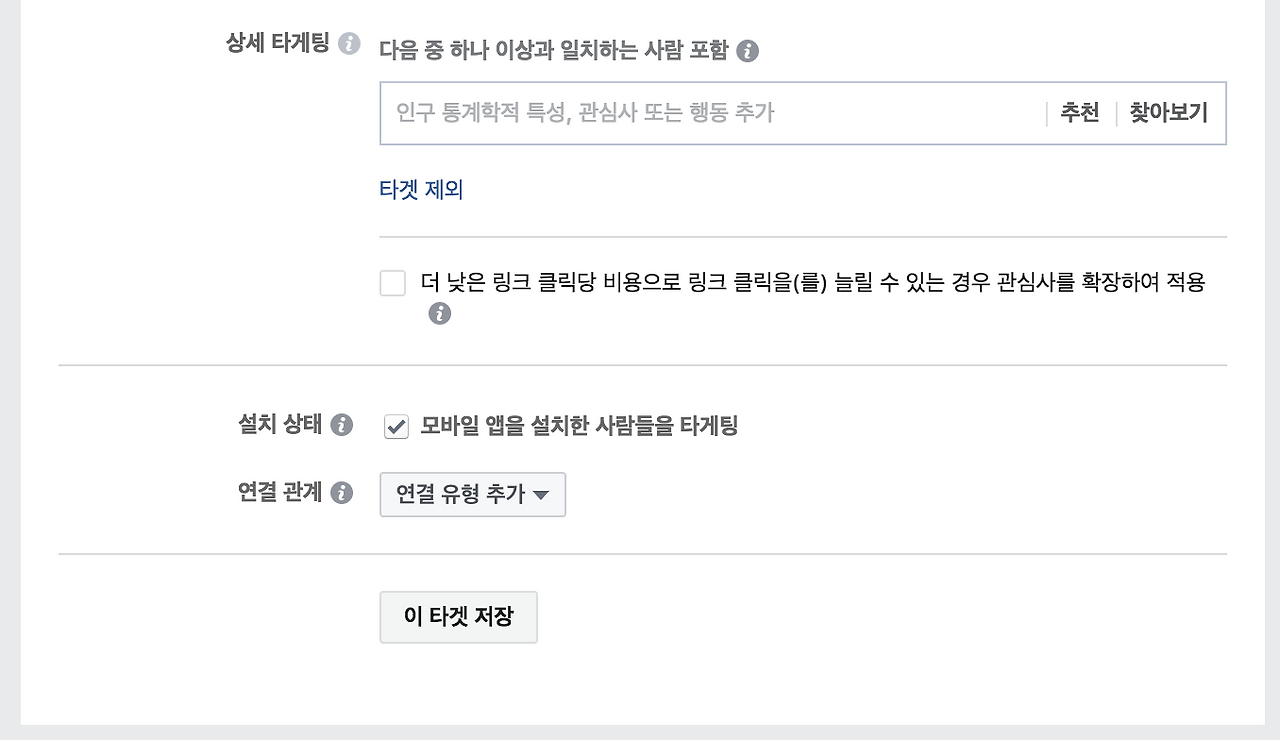Click the checkmark icon in install status box
The height and width of the screenshot is (740, 1280).
tap(396, 425)
